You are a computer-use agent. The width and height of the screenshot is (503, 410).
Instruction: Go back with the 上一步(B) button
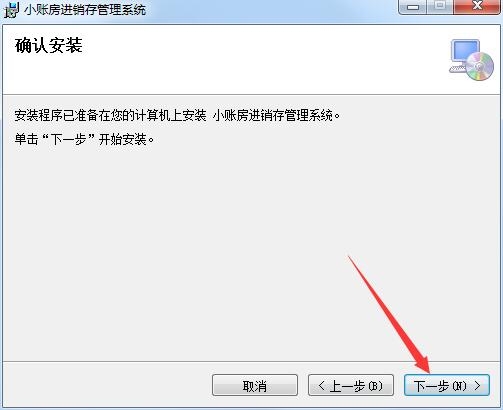351,385
